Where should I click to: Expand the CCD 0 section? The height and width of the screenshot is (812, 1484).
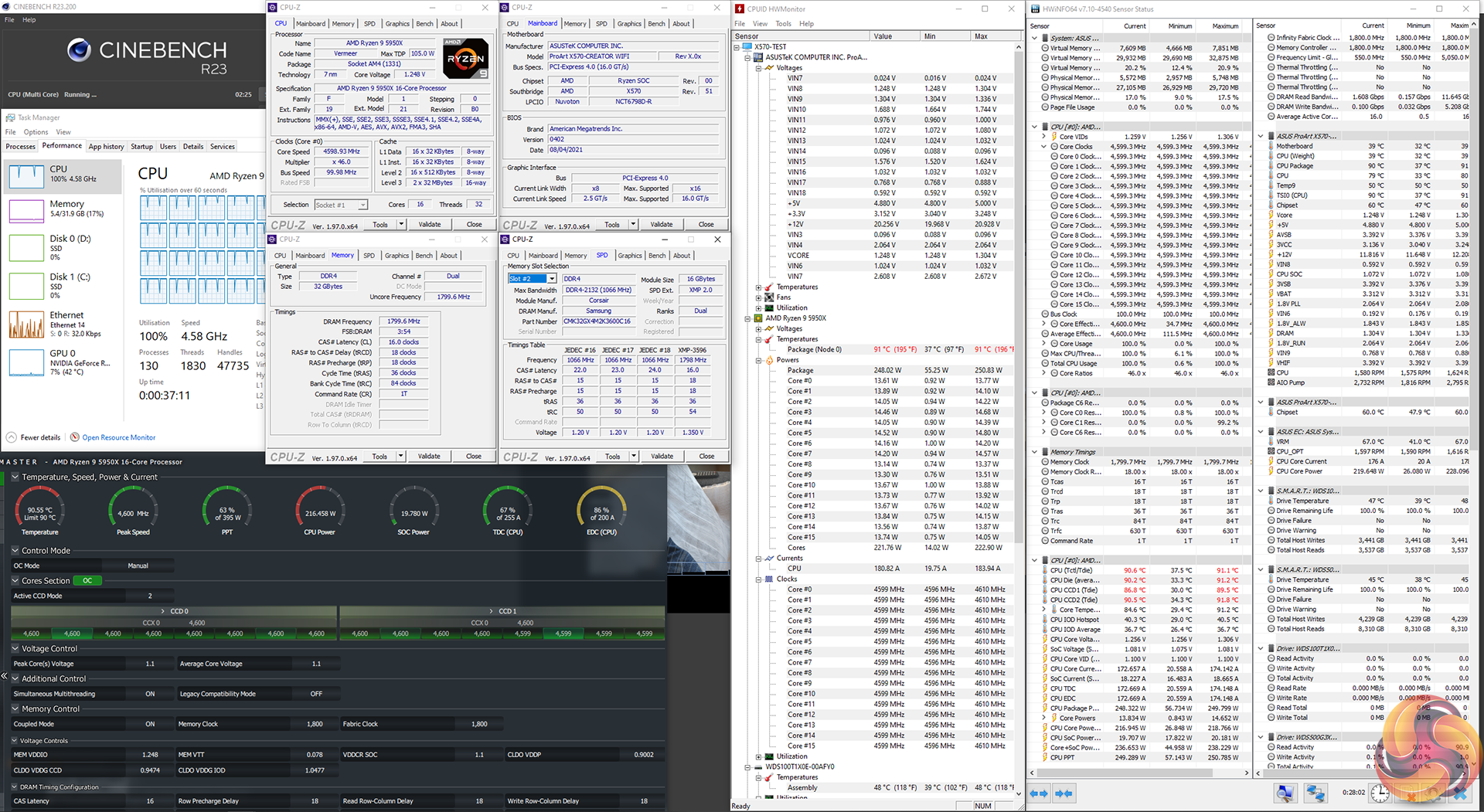pyautogui.click(x=164, y=611)
